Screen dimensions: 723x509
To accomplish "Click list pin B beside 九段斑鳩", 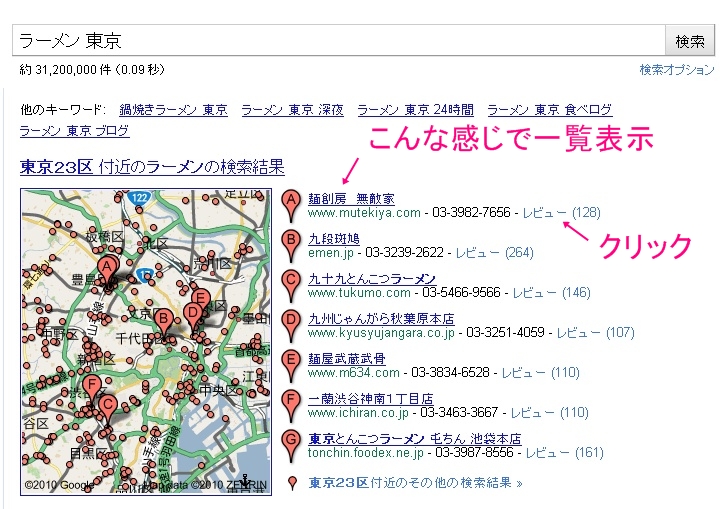I will 291,245.
